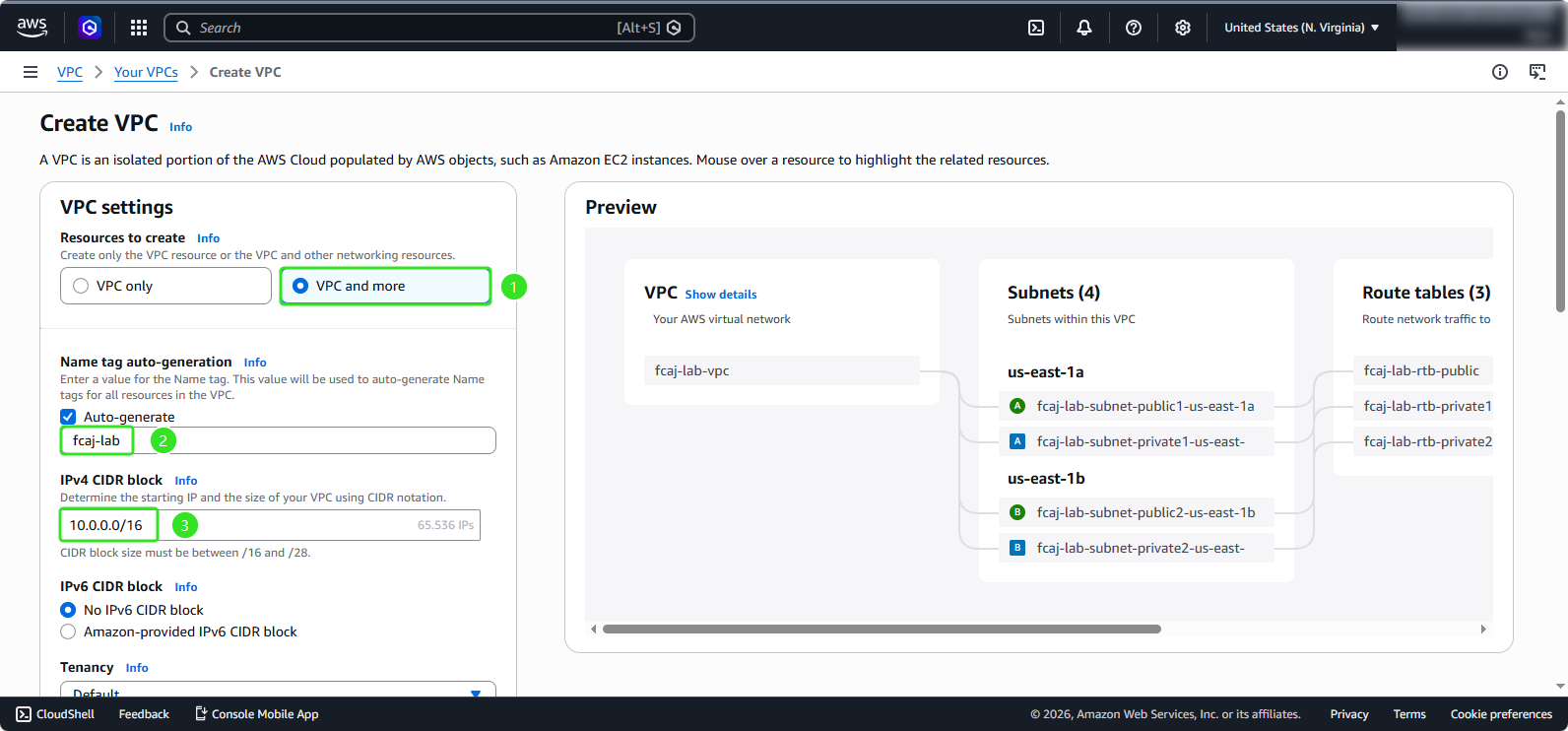Toggle the hamburger side navigation menu
The height and width of the screenshot is (731, 1568).
tap(31, 72)
